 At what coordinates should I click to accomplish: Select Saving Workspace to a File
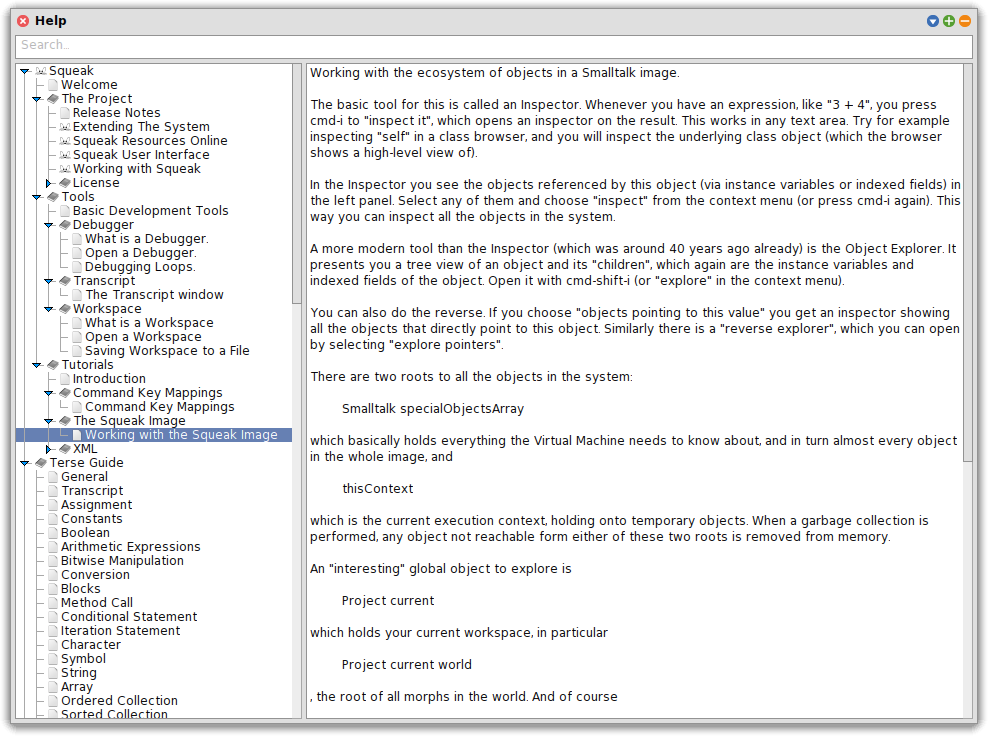(167, 351)
